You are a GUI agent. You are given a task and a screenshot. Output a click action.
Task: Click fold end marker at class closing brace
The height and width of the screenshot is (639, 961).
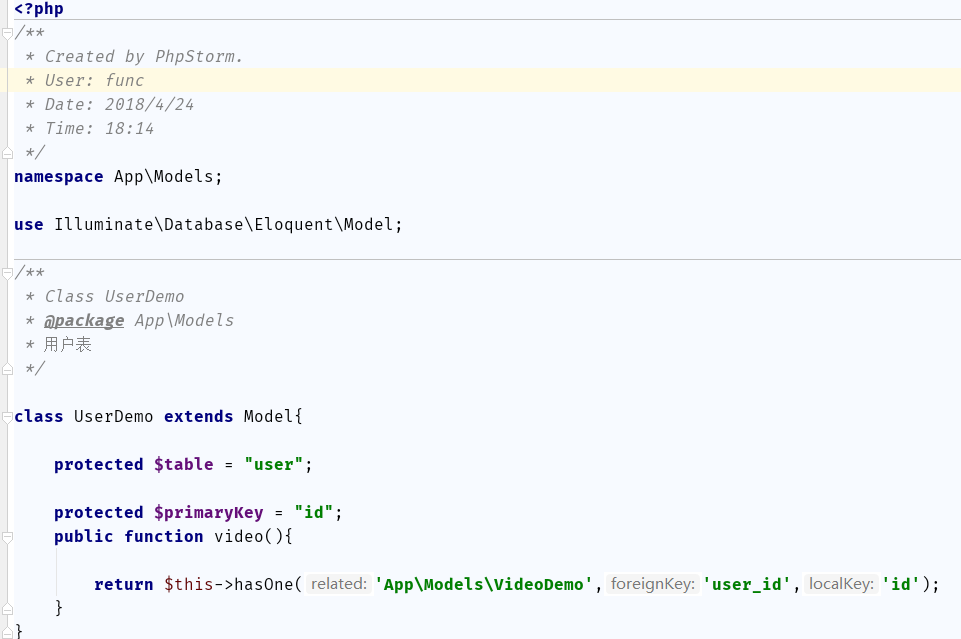[x=7, y=632]
